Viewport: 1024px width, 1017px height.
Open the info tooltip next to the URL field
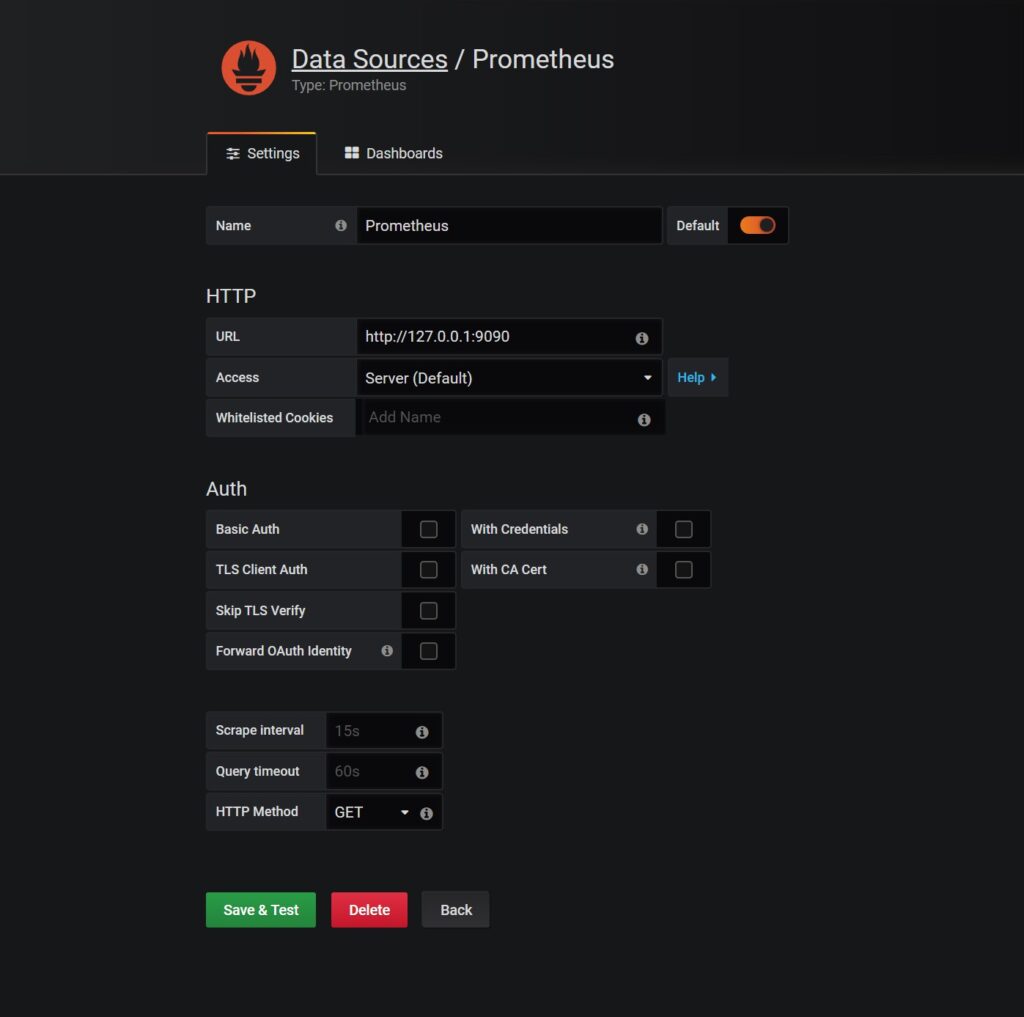(643, 338)
